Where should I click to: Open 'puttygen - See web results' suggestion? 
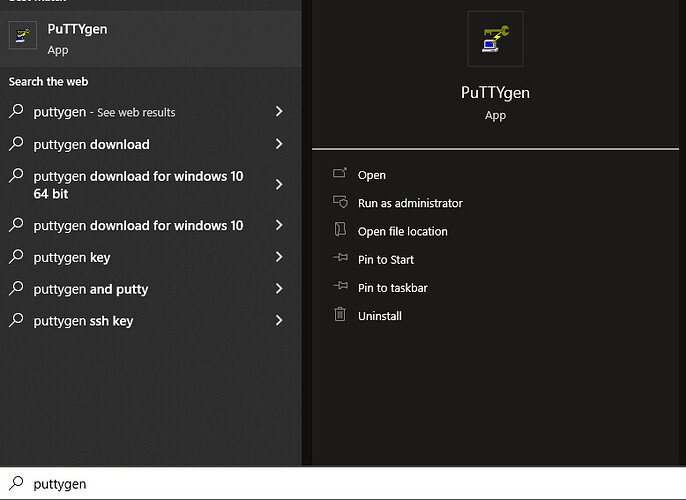150,112
